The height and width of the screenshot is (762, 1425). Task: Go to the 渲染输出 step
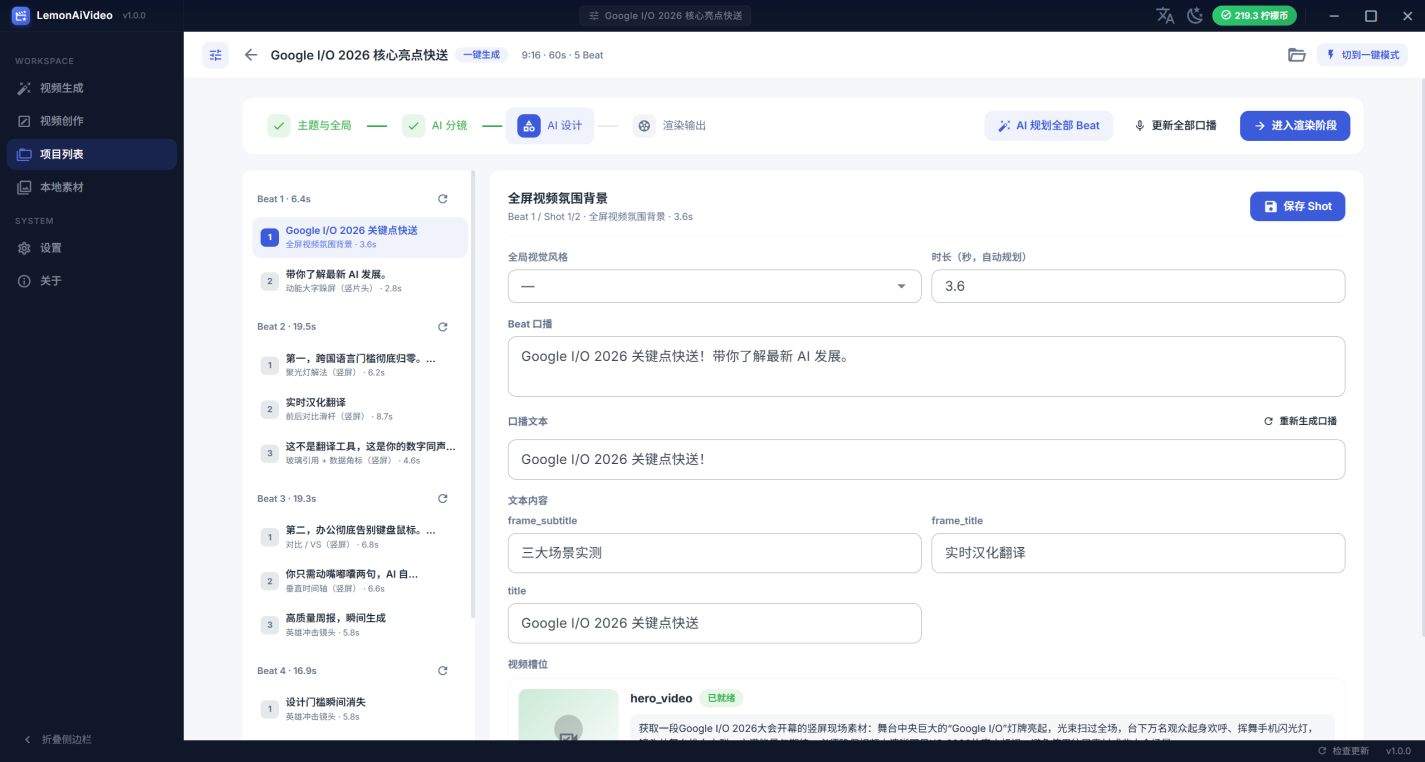click(670, 126)
